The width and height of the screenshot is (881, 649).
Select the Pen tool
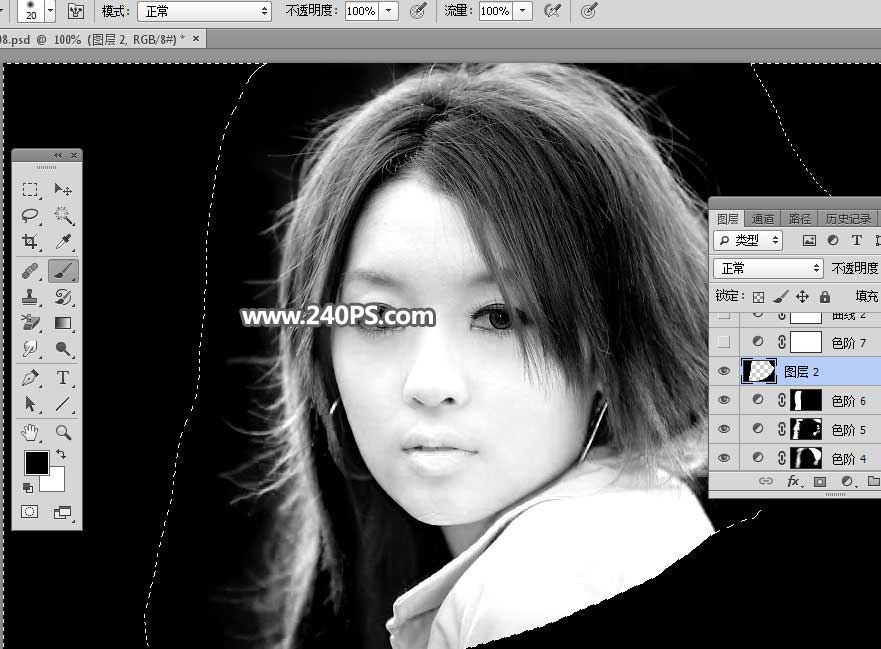point(30,378)
